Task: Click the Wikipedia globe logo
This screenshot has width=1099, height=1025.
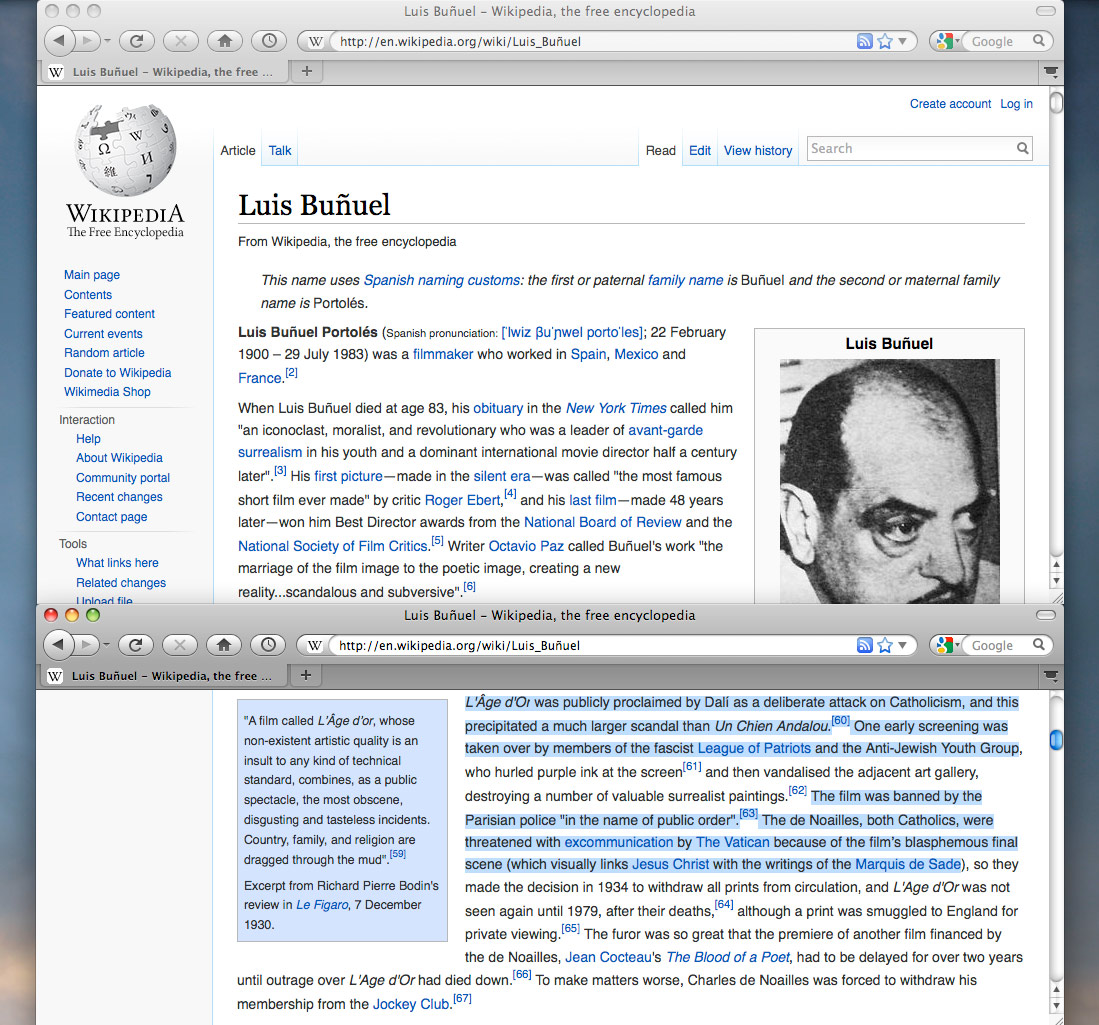Action: pos(125,150)
